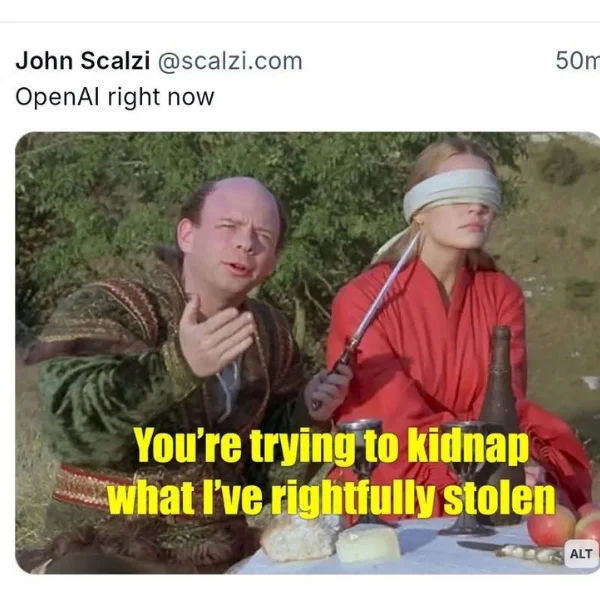The width and height of the screenshot is (600, 600).
Task: Open the ALT text badge on image
Action: (580, 553)
